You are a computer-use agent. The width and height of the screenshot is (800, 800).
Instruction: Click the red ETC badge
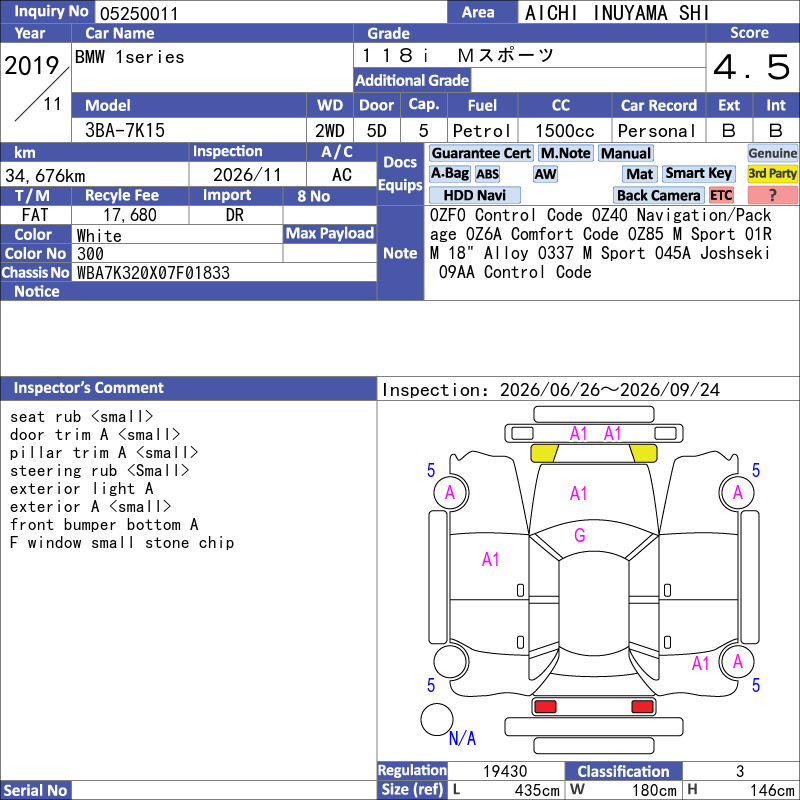tap(721, 195)
